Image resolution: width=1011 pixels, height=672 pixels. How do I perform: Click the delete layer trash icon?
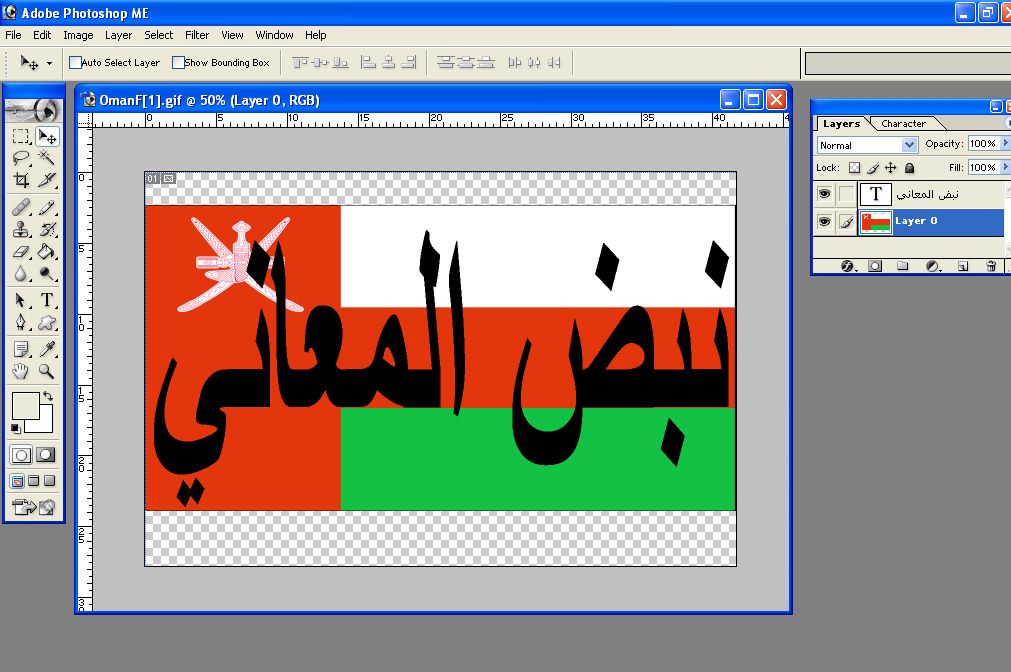tap(991, 266)
